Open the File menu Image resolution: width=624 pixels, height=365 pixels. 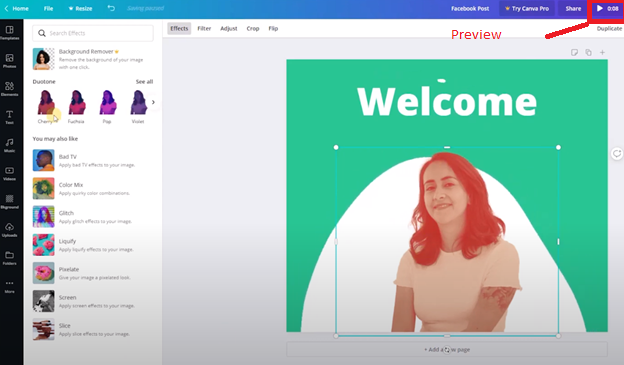point(48,8)
